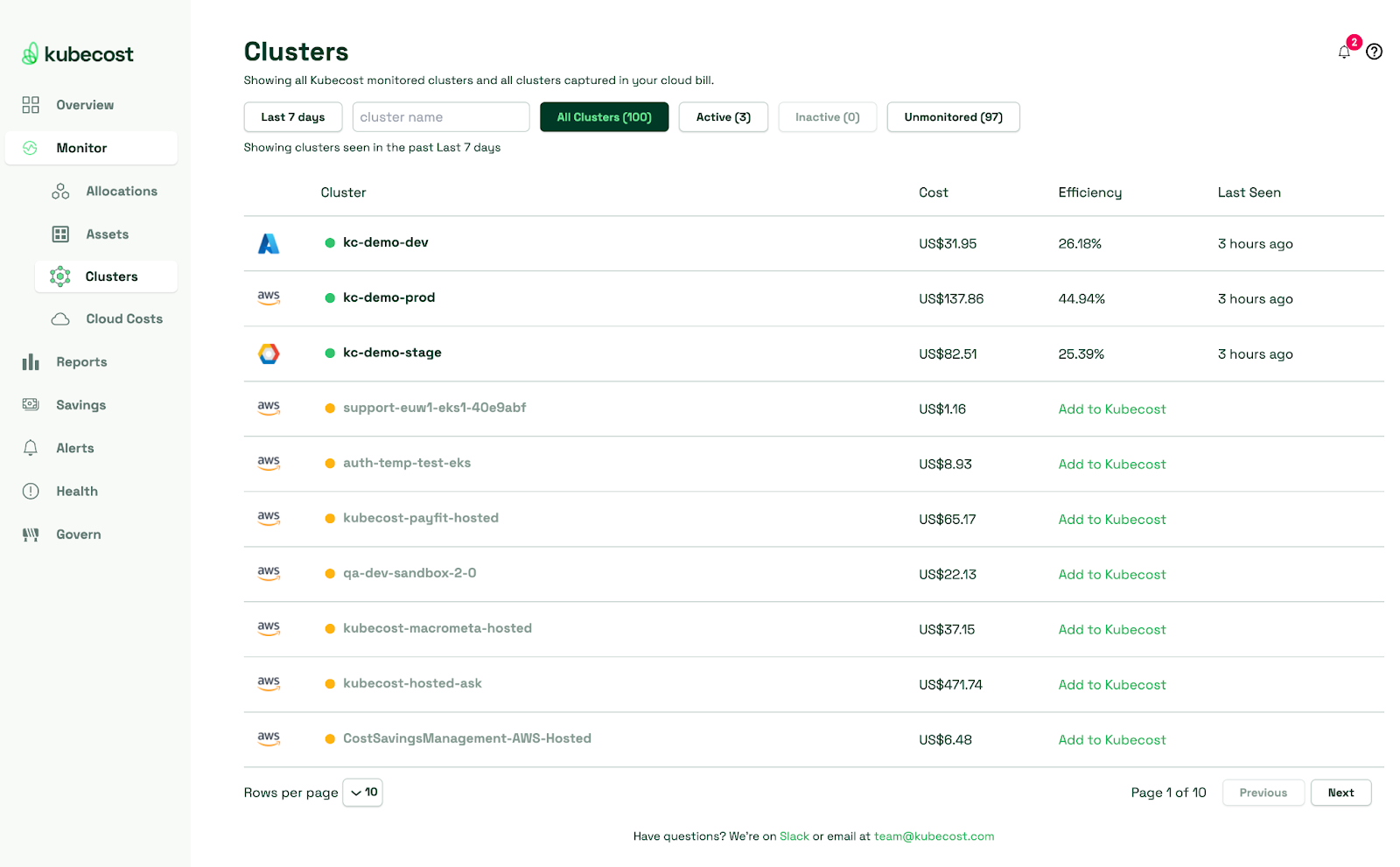This screenshot has height=867, width=1400.
Task: Click the Cost column header
Action: pyautogui.click(x=934, y=192)
